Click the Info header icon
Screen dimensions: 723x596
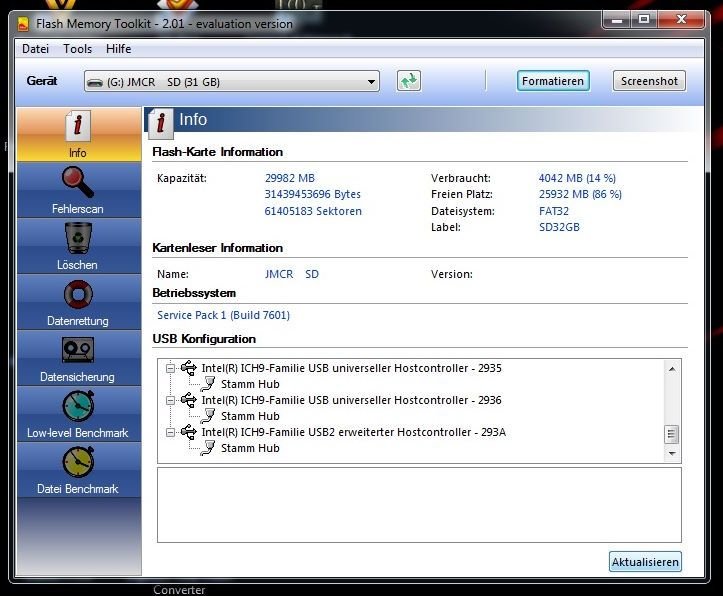coord(160,124)
